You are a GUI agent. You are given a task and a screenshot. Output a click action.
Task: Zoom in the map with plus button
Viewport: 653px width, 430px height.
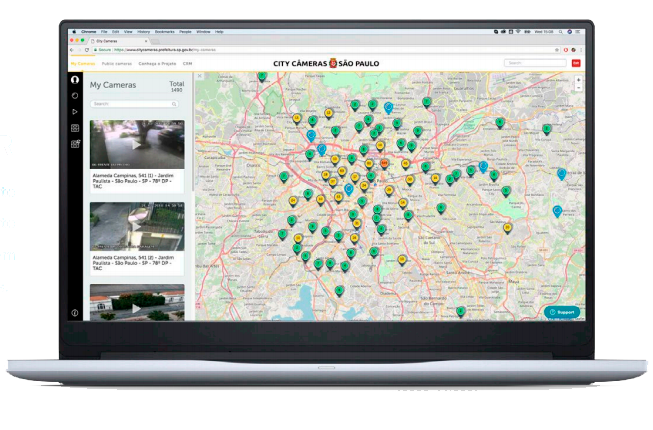tap(578, 79)
